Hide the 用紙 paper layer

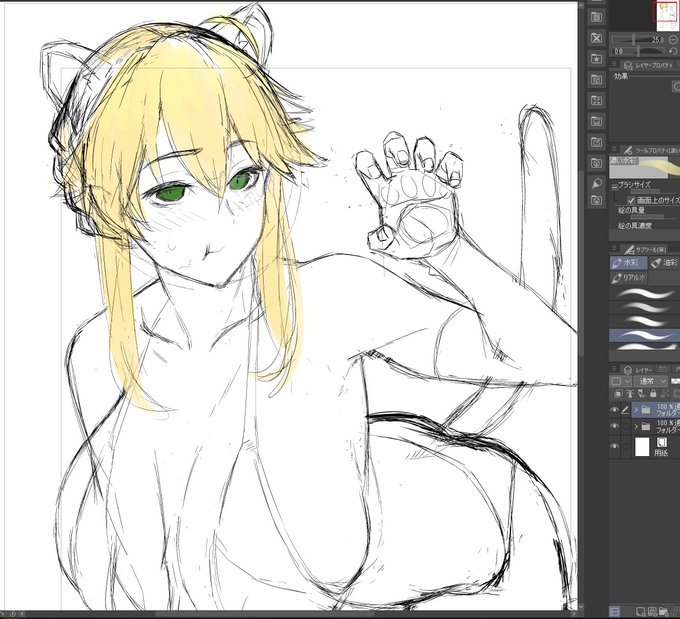pyautogui.click(x=614, y=446)
